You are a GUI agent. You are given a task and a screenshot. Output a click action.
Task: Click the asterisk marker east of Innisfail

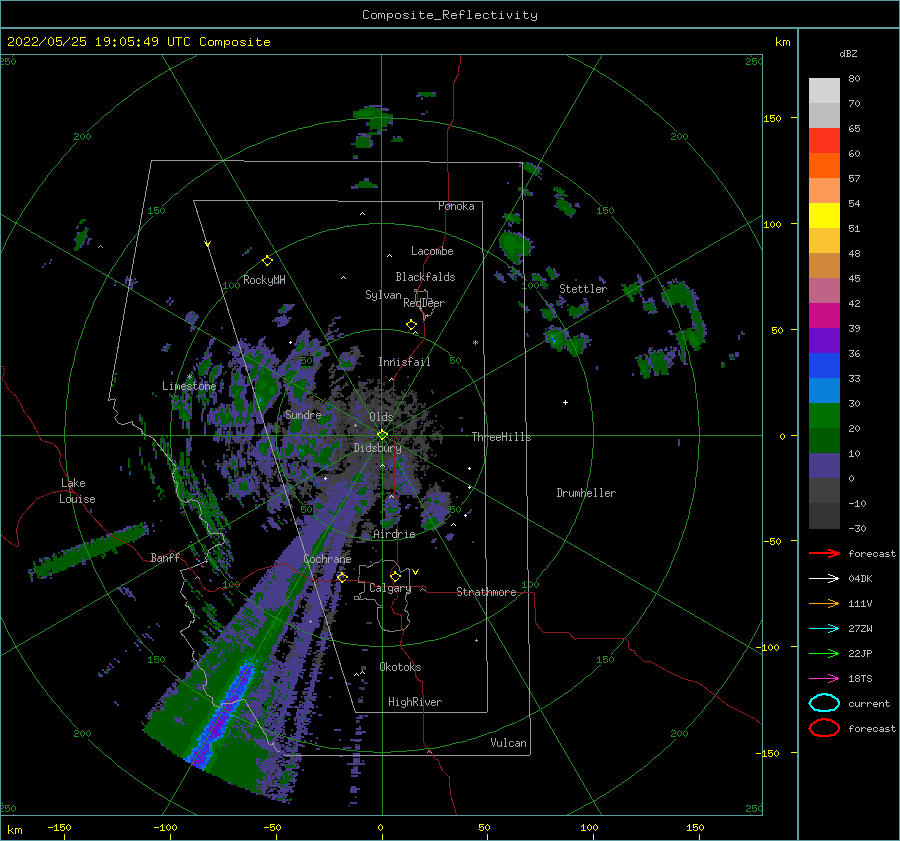(475, 343)
